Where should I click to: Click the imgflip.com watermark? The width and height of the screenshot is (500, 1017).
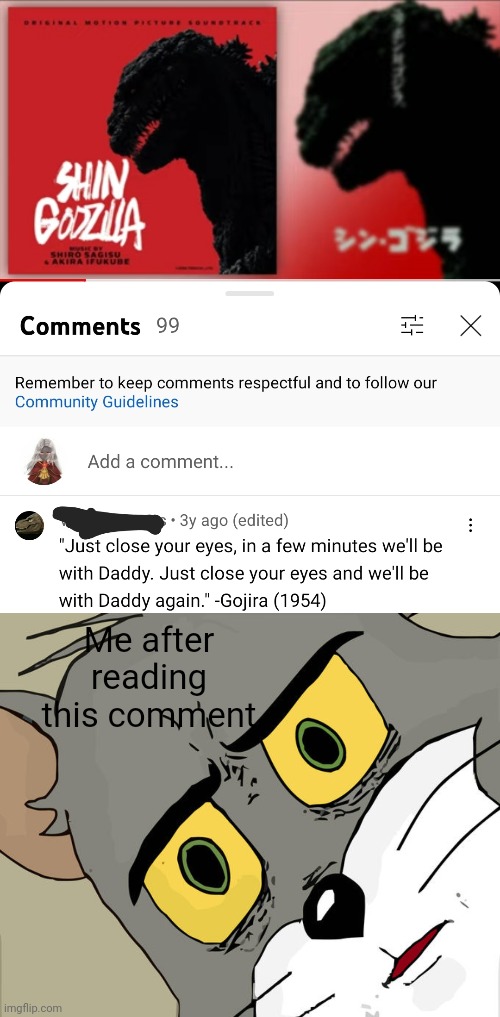click(x=32, y=1008)
